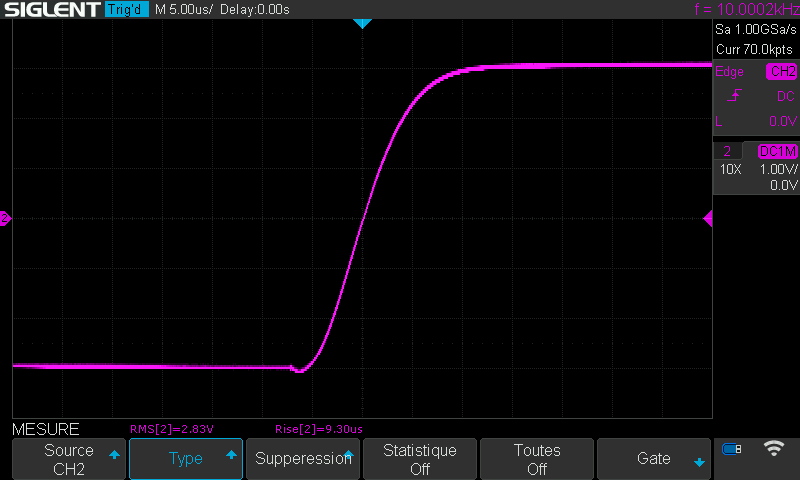Screen dimensions: 800x480
Task: Click the SIGLENT logo
Action: 51,10
